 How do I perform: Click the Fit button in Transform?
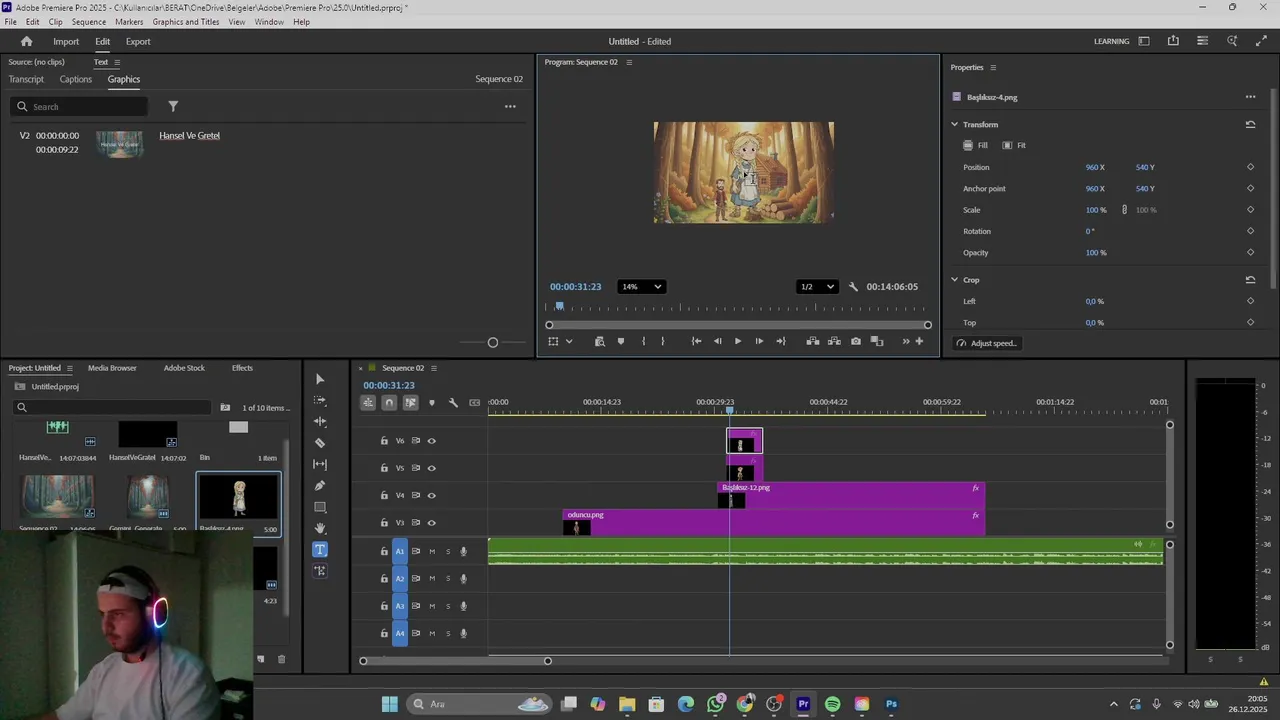[1014, 145]
